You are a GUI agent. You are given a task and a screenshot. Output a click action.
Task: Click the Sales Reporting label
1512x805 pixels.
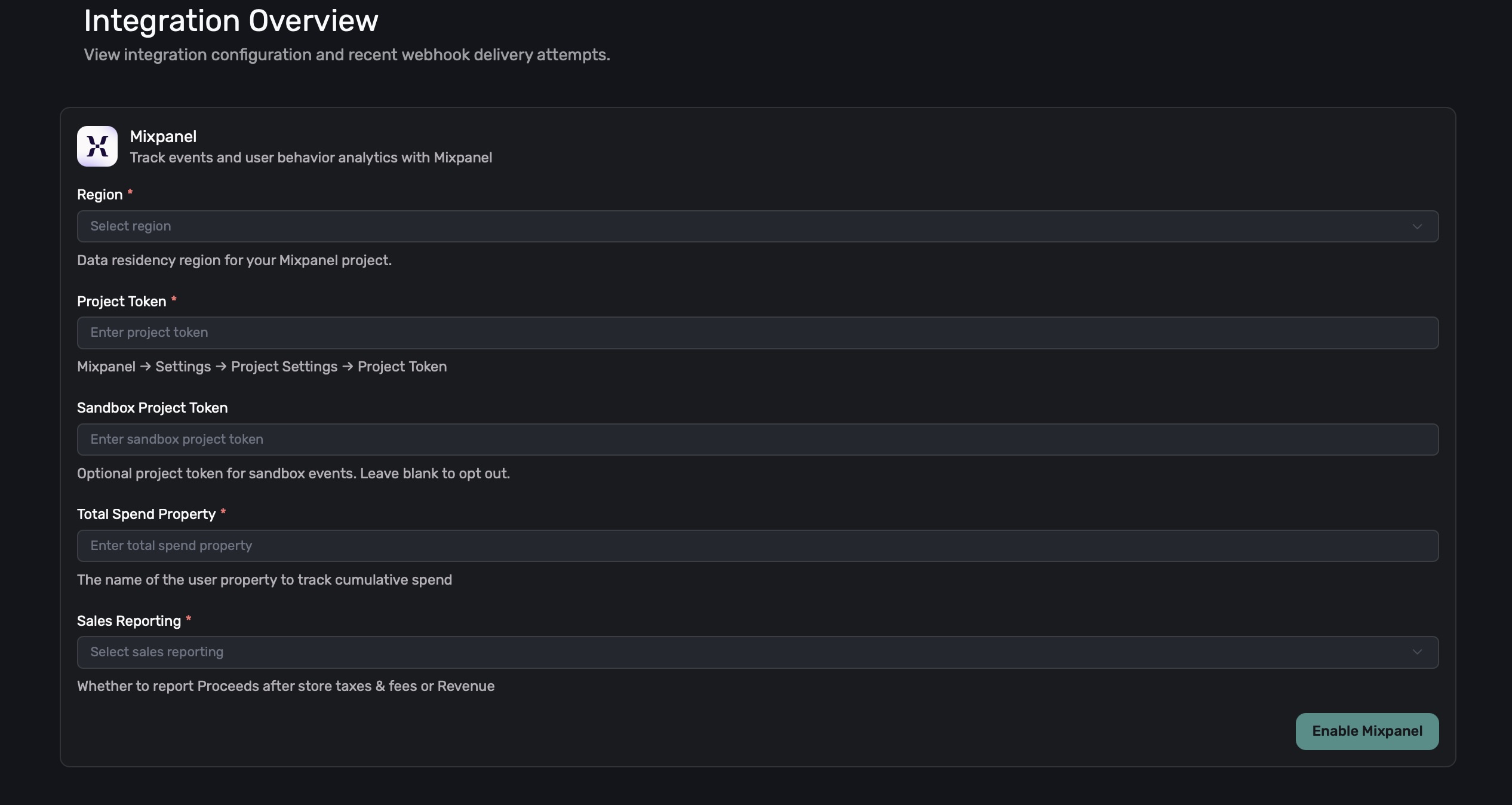coord(129,621)
